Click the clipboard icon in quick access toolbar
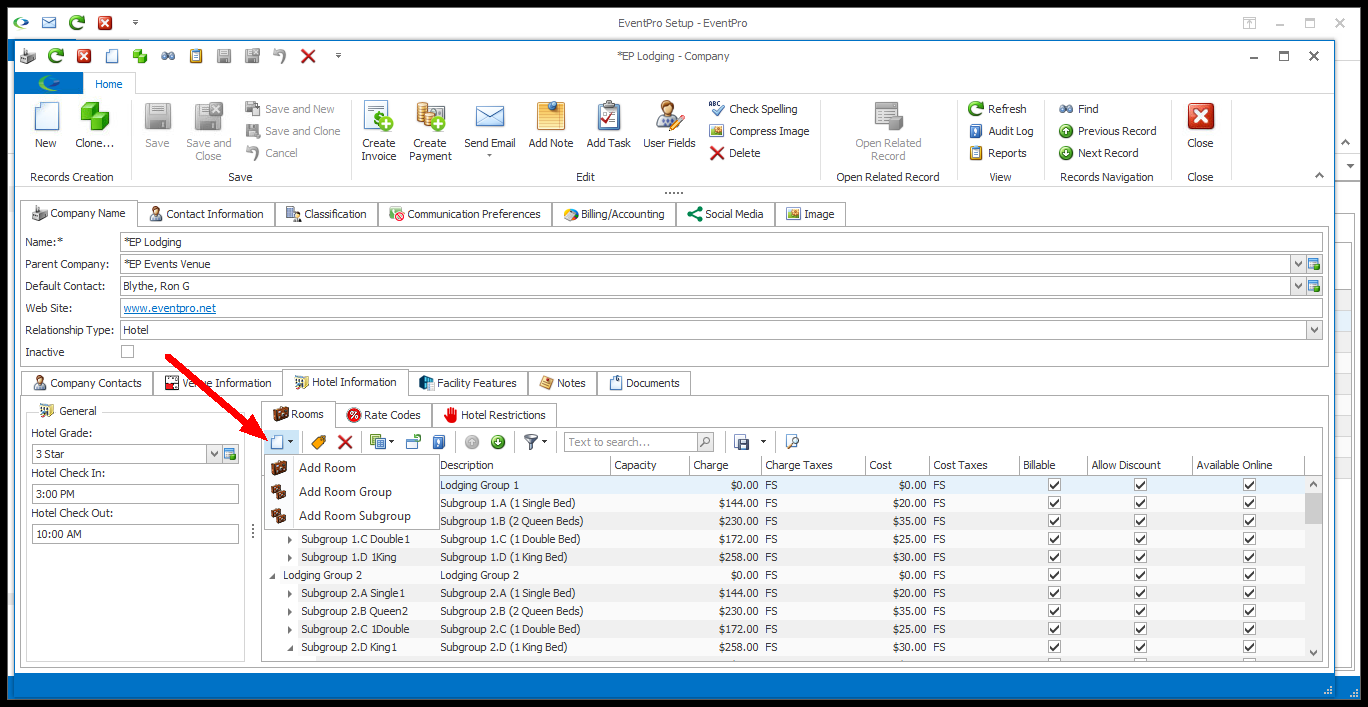1368x707 pixels. coord(196,56)
